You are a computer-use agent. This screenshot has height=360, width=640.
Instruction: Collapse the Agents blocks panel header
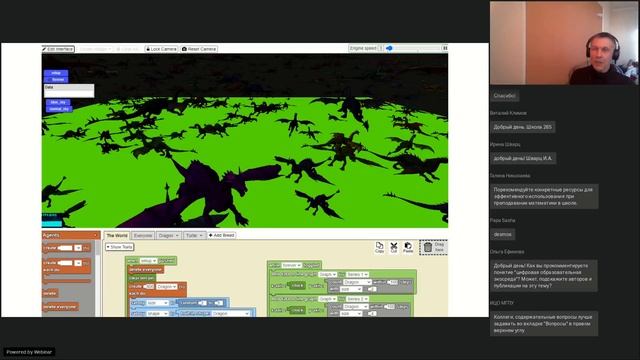point(71,235)
